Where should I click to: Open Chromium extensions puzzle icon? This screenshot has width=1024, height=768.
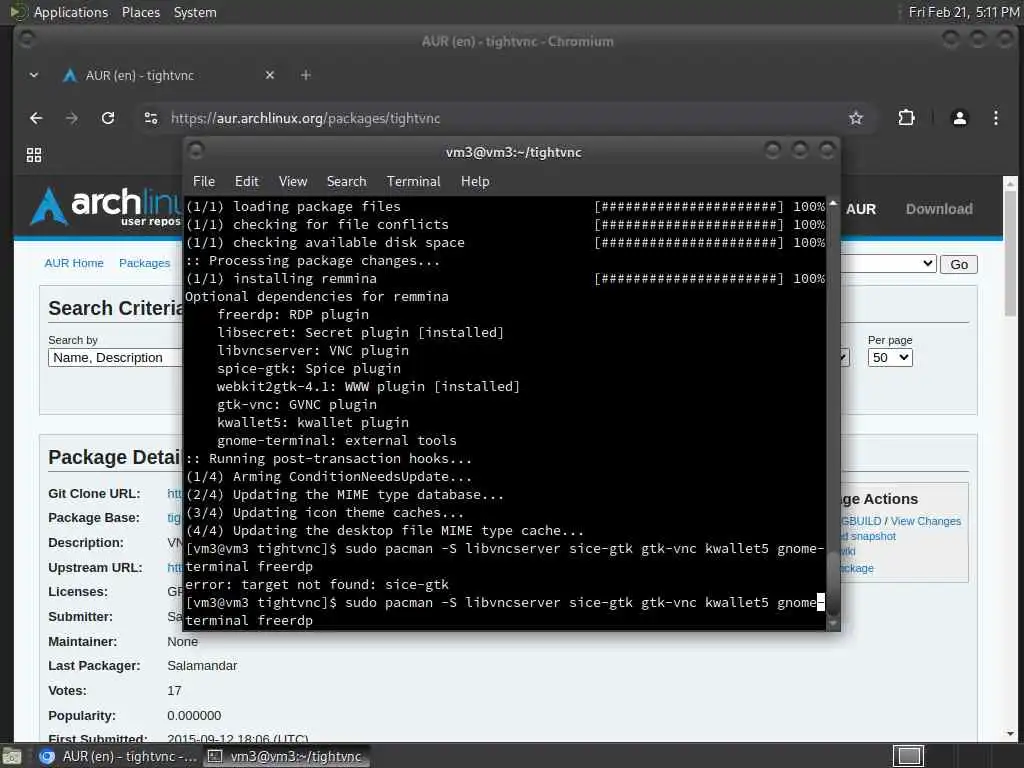tap(906, 118)
